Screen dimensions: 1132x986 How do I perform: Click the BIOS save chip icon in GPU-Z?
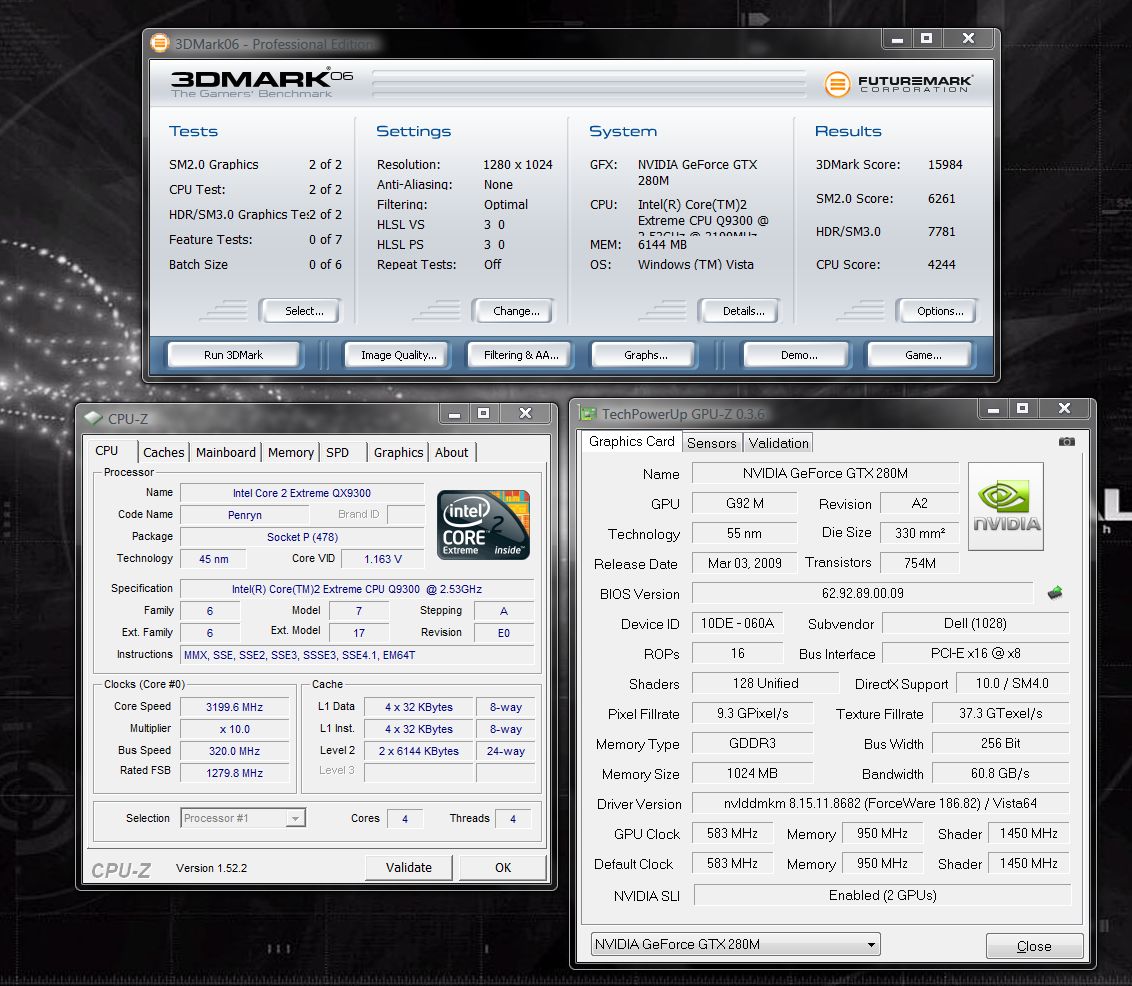1055,593
